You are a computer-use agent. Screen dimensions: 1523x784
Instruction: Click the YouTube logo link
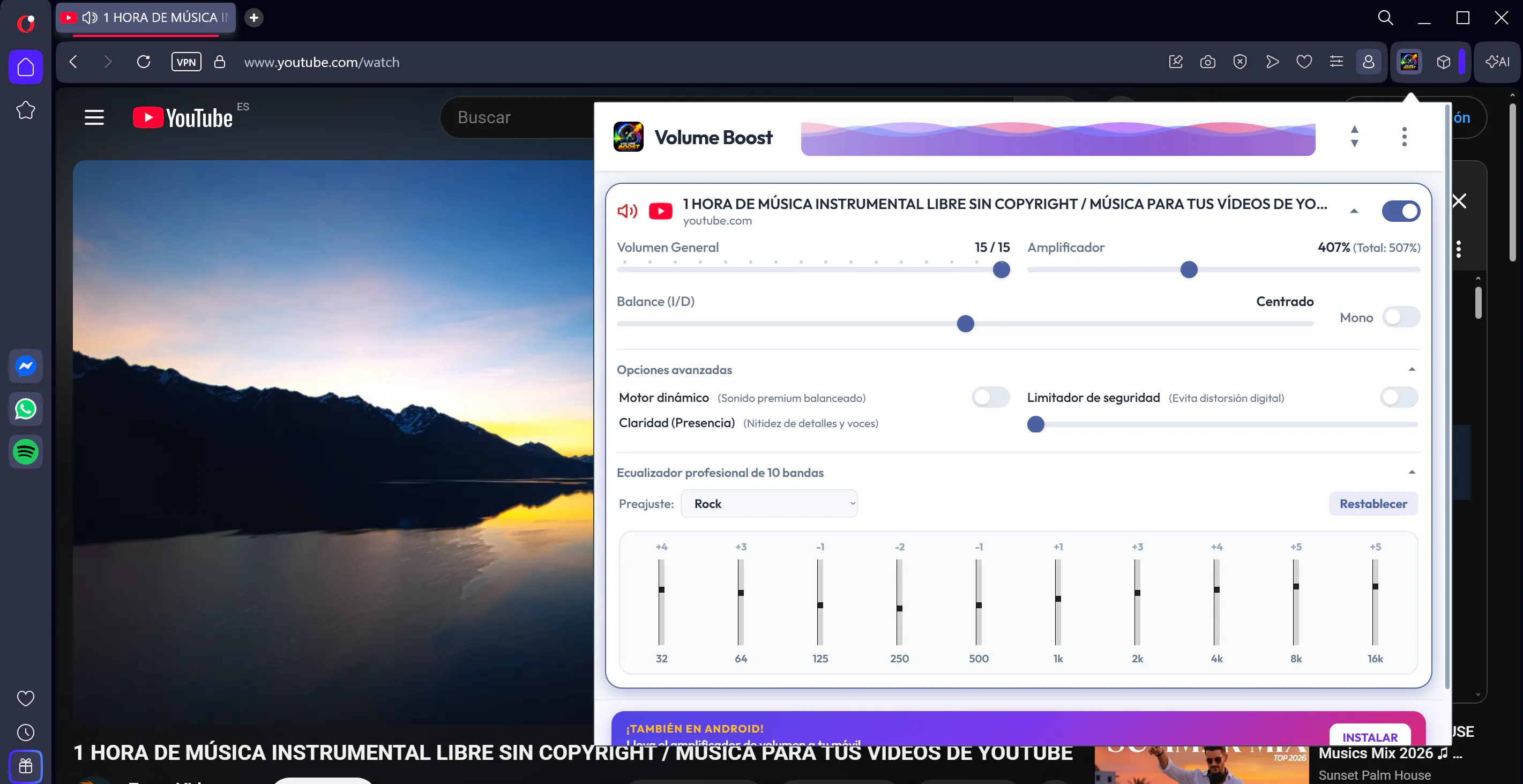pos(183,118)
